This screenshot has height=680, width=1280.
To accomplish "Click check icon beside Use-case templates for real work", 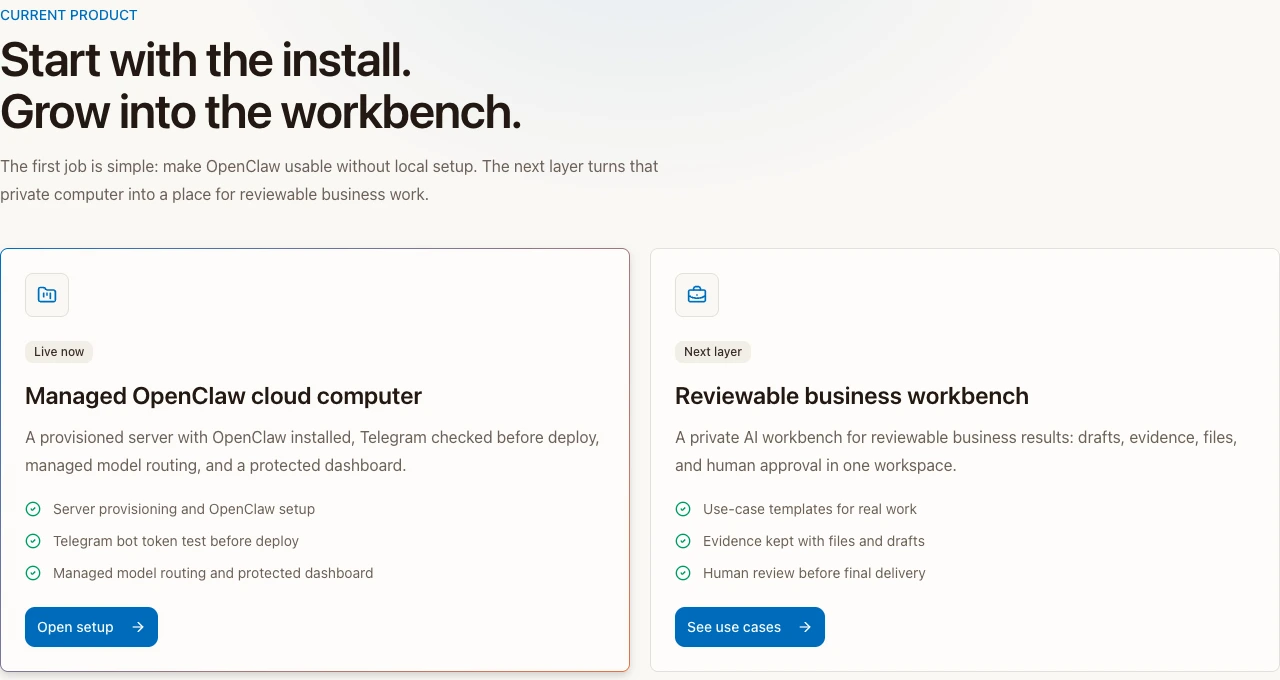I will coord(683,509).
